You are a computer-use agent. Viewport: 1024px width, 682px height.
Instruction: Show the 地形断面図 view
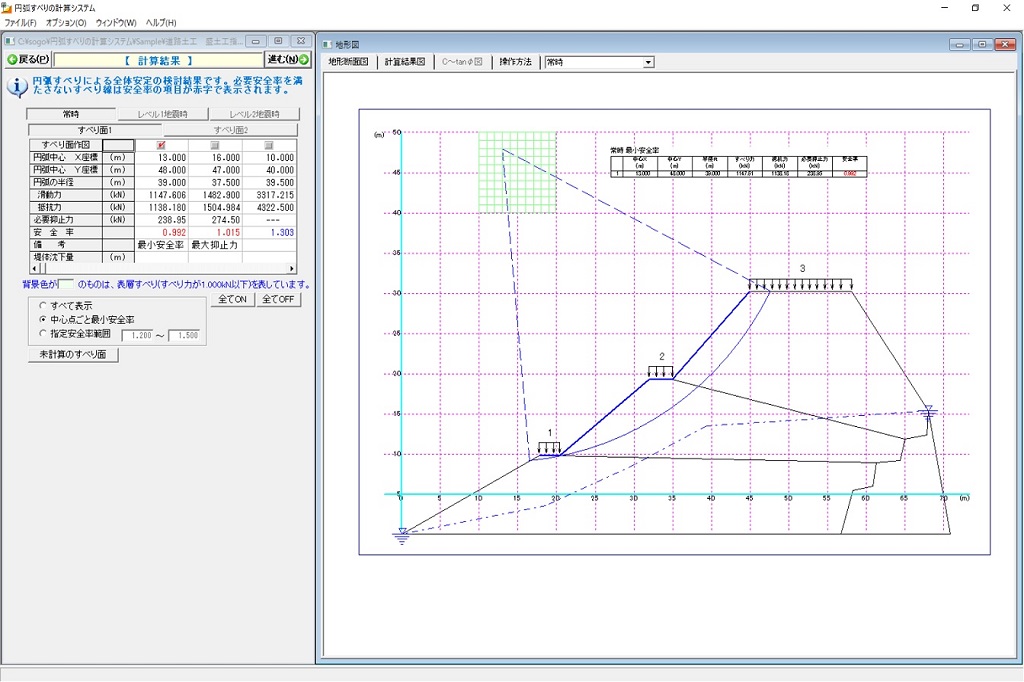pyautogui.click(x=349, y=62)
